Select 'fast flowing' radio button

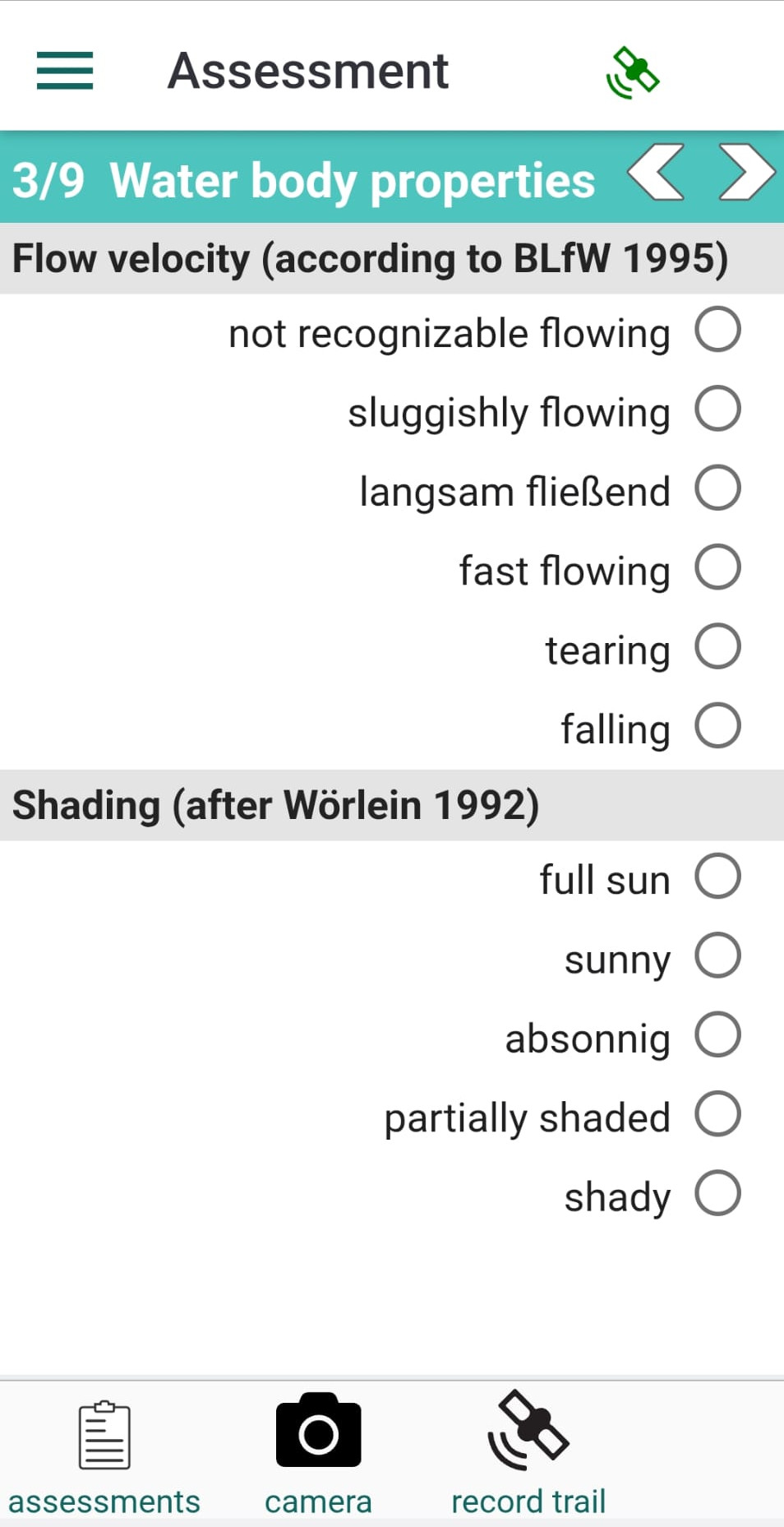(717, 567)
